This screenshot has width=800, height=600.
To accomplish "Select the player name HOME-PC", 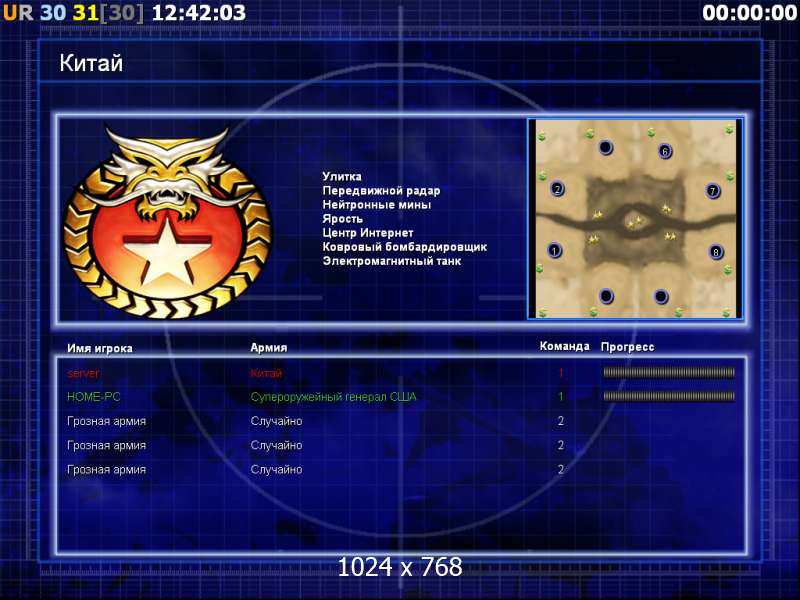I will 93,397.
